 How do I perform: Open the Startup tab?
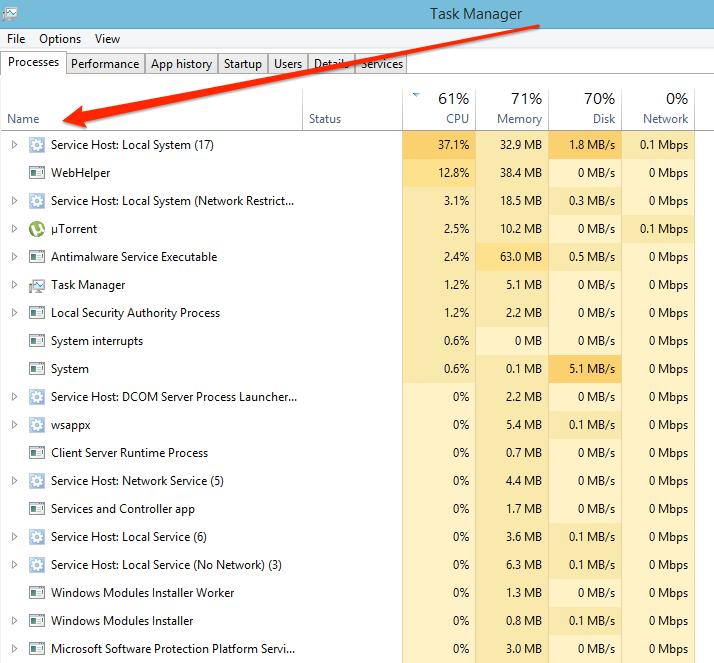click(x=242, y=64)
